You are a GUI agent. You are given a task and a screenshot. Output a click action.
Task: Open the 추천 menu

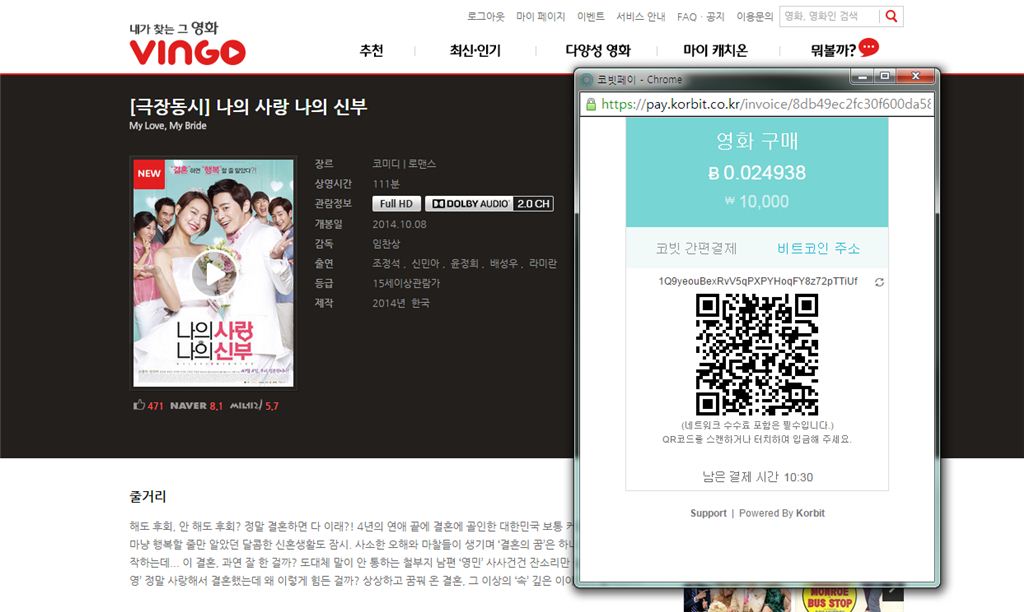tap(371, 51)
